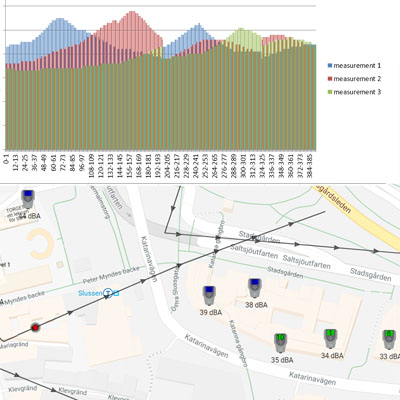The image size is (400, 400).
Task: Click the 34 dBA green meter icon
Action: [x=331, y=339]
